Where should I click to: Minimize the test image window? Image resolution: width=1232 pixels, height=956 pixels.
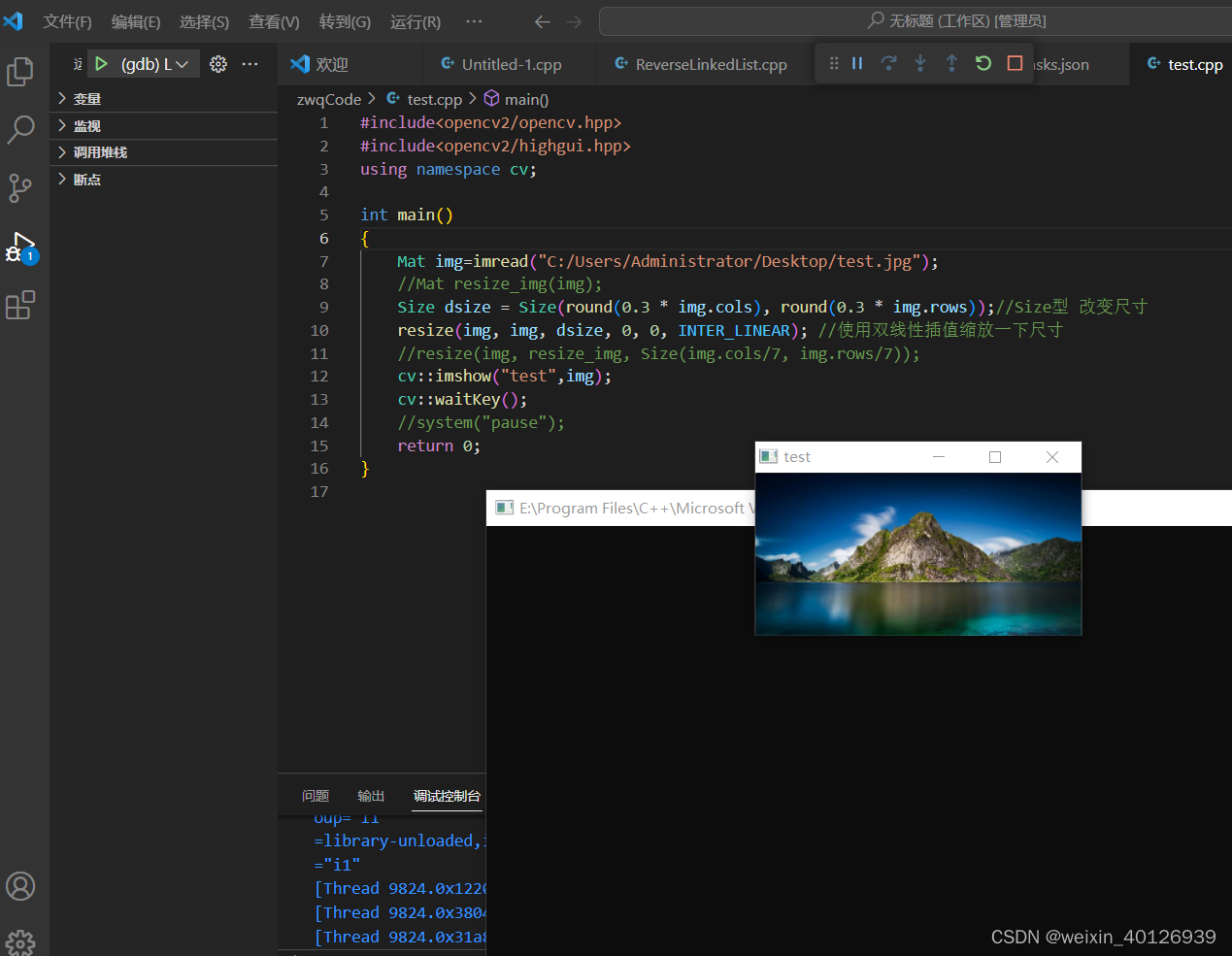tap(939, 457)
